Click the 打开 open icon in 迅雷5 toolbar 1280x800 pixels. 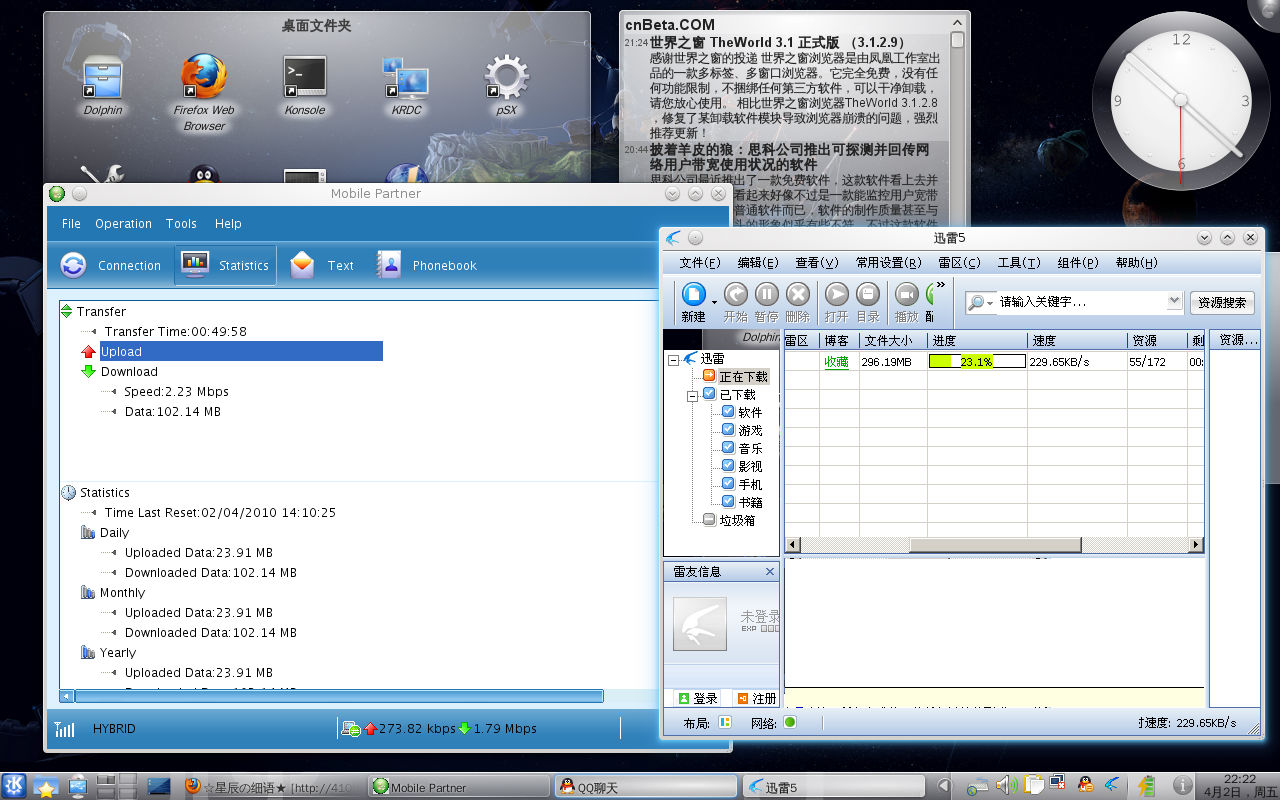coord(837,293)
